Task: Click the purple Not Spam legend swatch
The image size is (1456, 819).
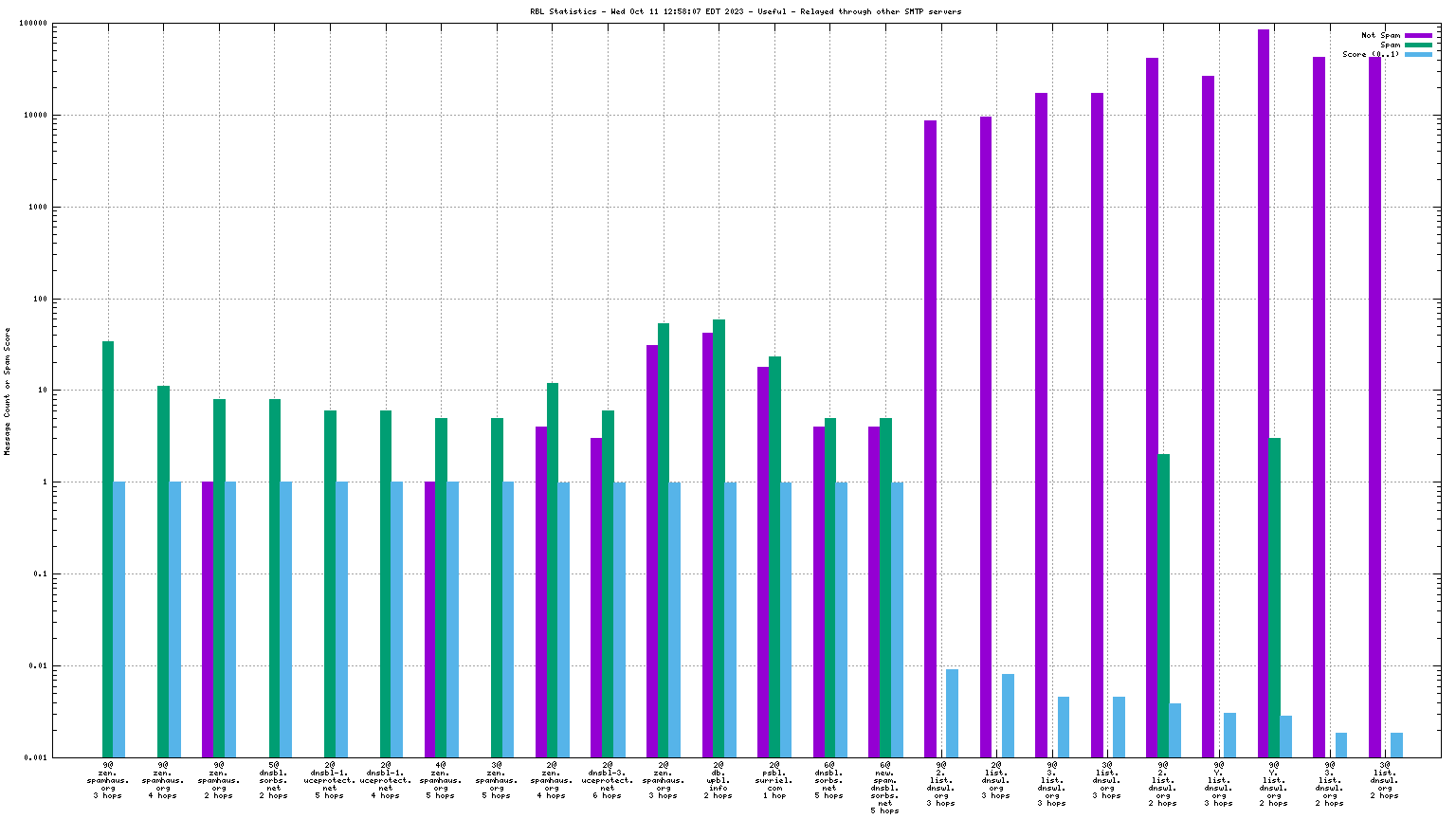Action: coord(1418,35)
